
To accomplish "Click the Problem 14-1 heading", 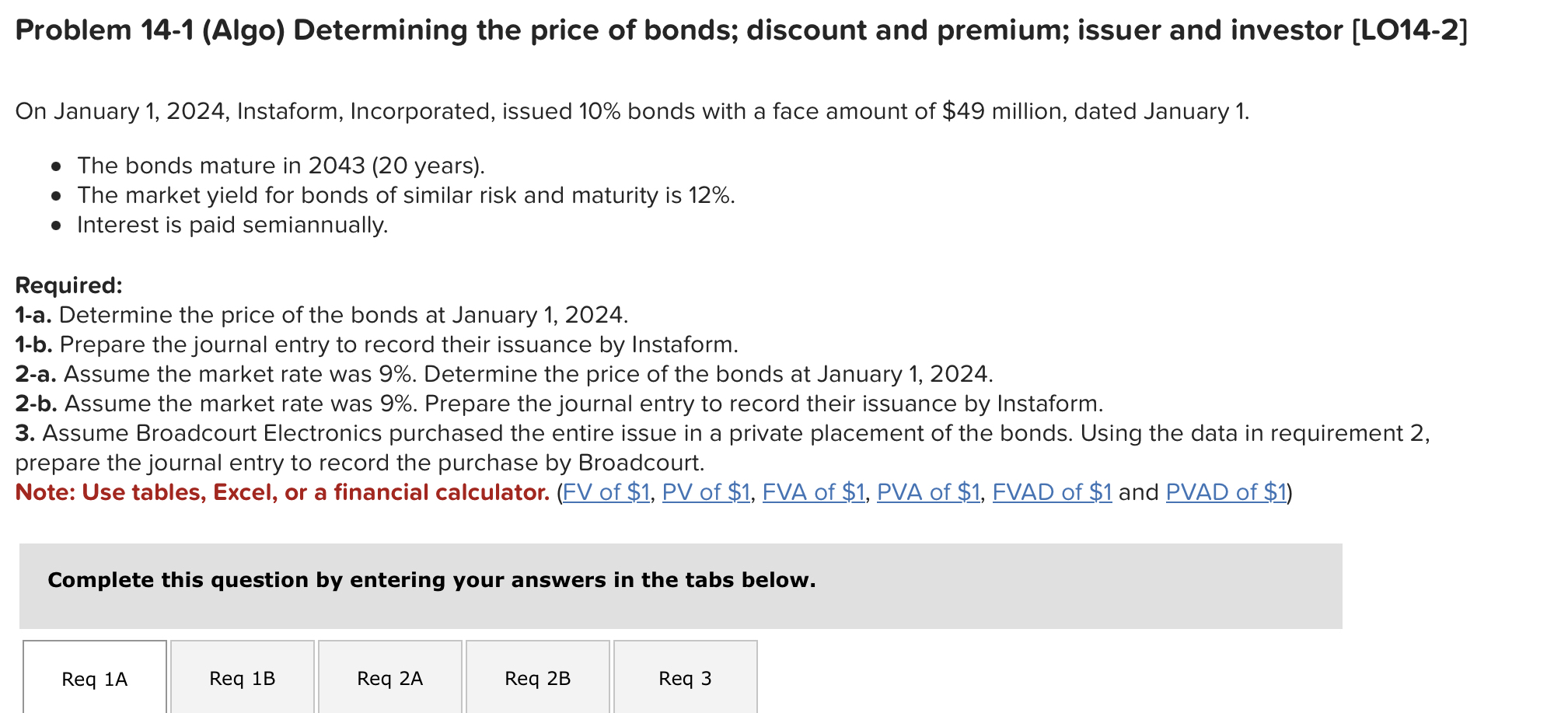I will click(741, 30).
